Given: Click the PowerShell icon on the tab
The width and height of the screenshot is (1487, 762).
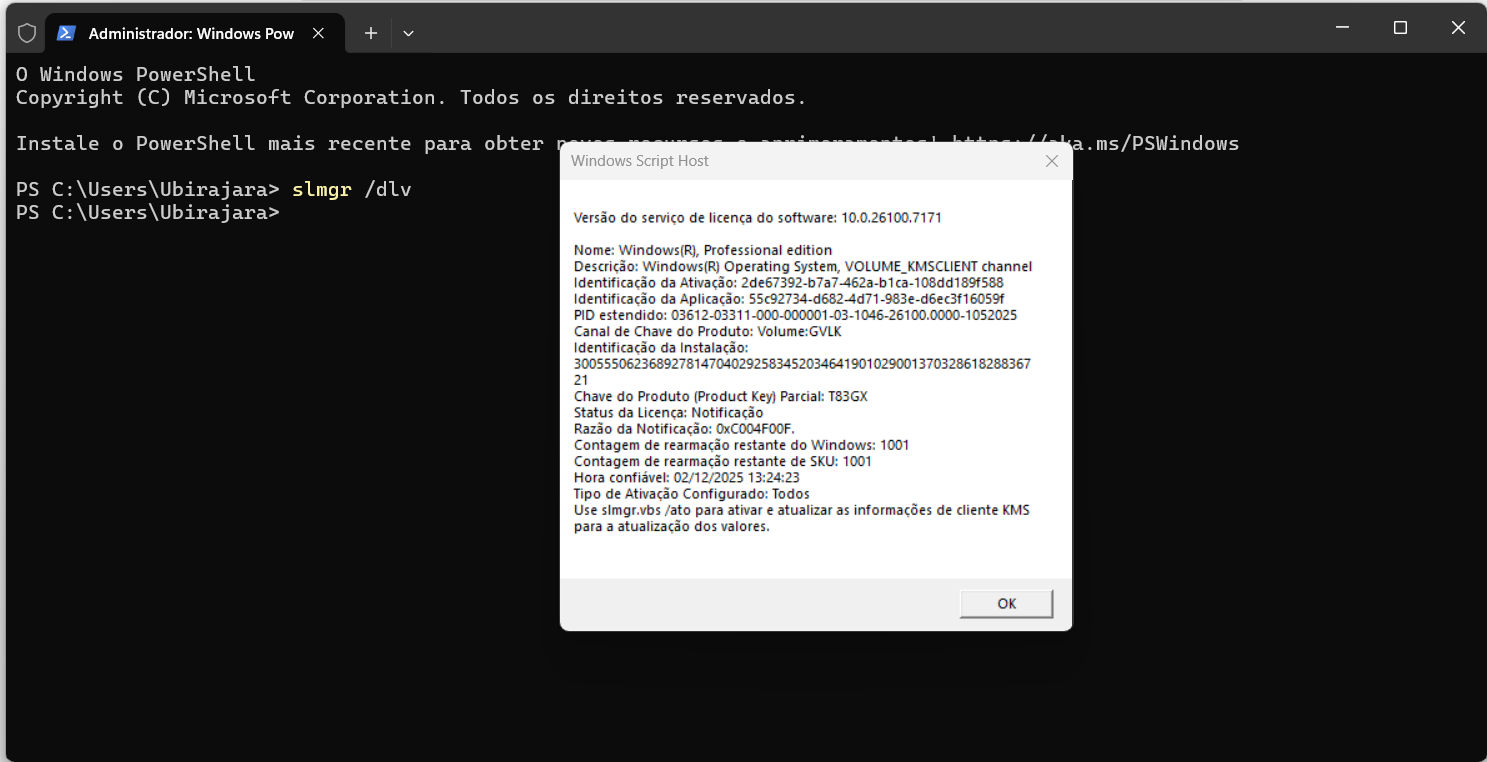Looking at the screenshot, I should click(x=66, y=33).
